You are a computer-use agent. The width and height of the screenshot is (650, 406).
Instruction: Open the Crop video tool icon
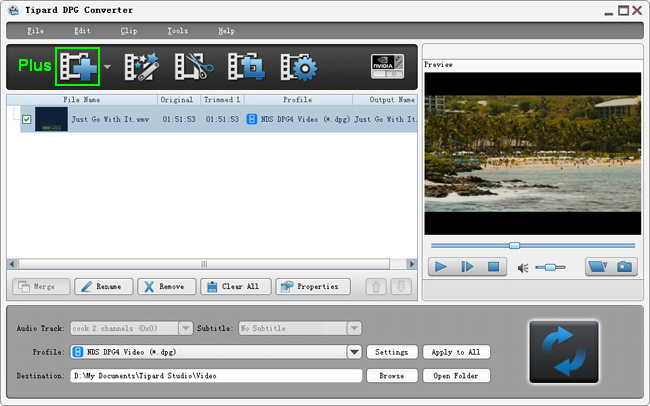click(x=246, y=66)
